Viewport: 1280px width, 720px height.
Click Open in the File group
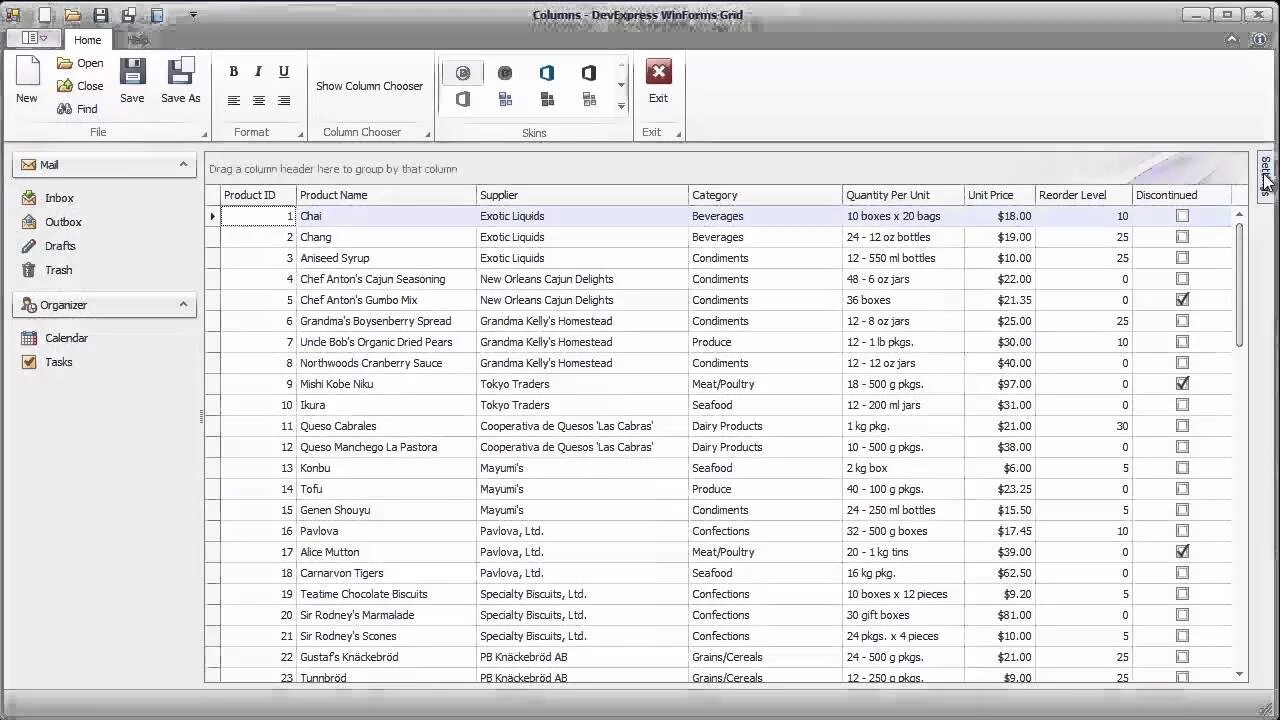80,63
